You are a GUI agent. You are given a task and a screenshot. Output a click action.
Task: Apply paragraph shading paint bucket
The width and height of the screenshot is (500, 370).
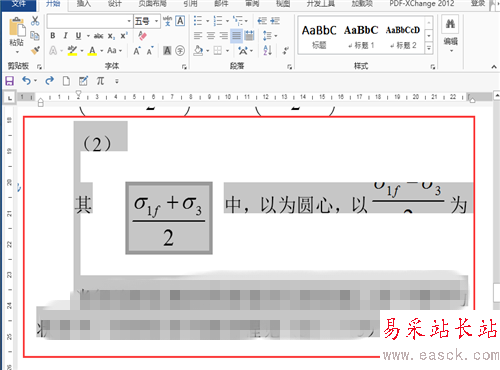click(199, 51)
